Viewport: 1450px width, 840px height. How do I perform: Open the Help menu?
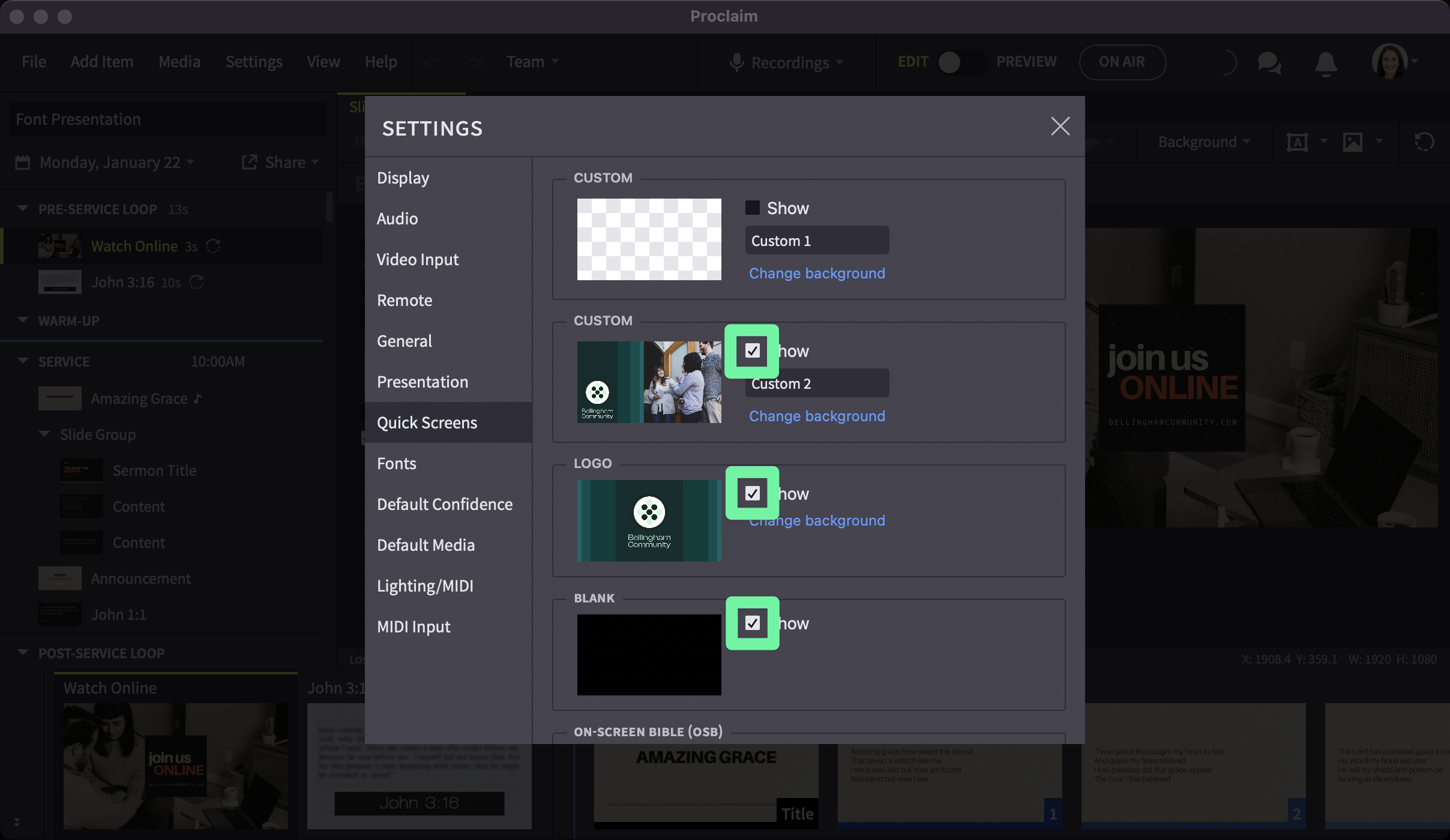click(381, 62)
